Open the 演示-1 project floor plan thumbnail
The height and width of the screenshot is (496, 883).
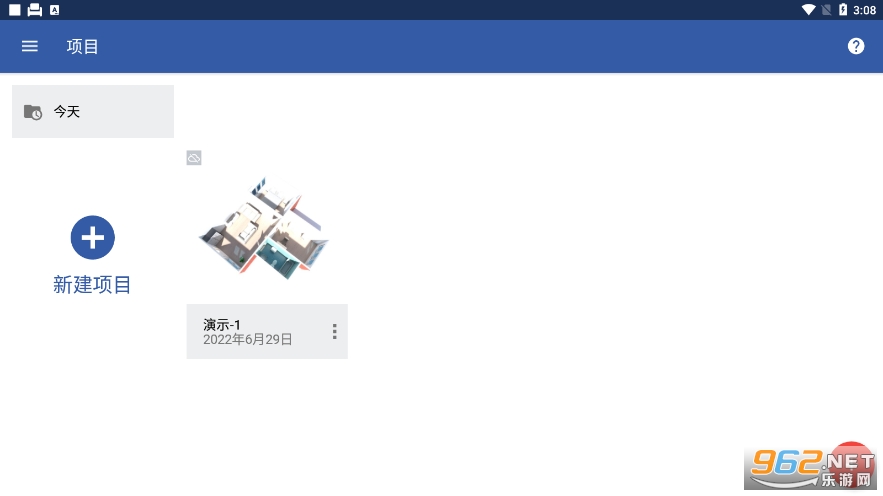(264, 227)
